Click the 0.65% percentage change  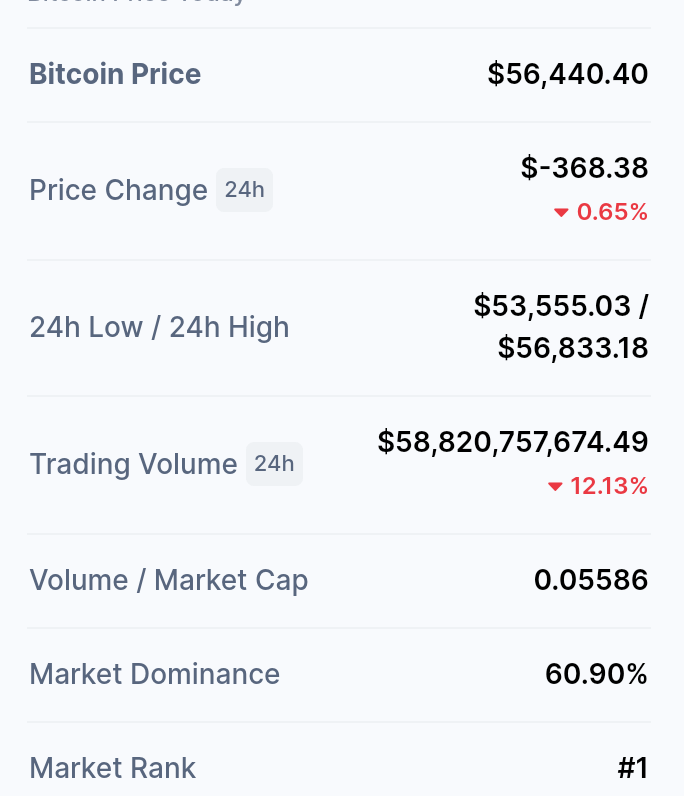pyautogui.click(x=612, y=212)
